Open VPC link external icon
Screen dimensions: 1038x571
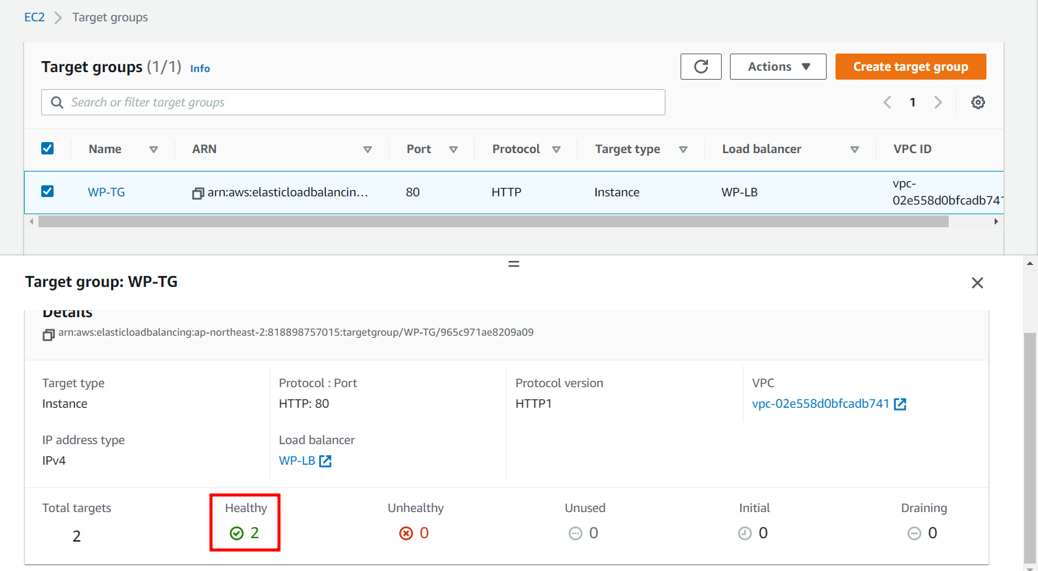click(900, 404)
